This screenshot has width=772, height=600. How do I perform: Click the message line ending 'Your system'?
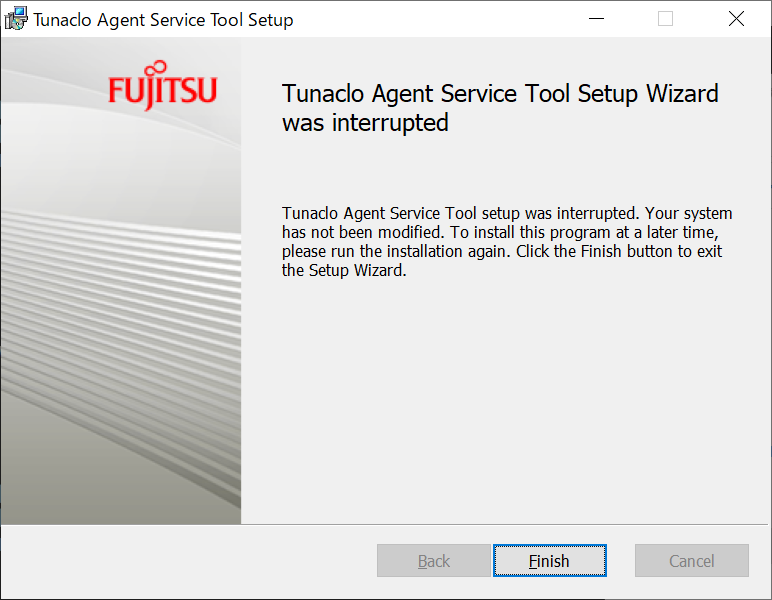coord(507,214)
